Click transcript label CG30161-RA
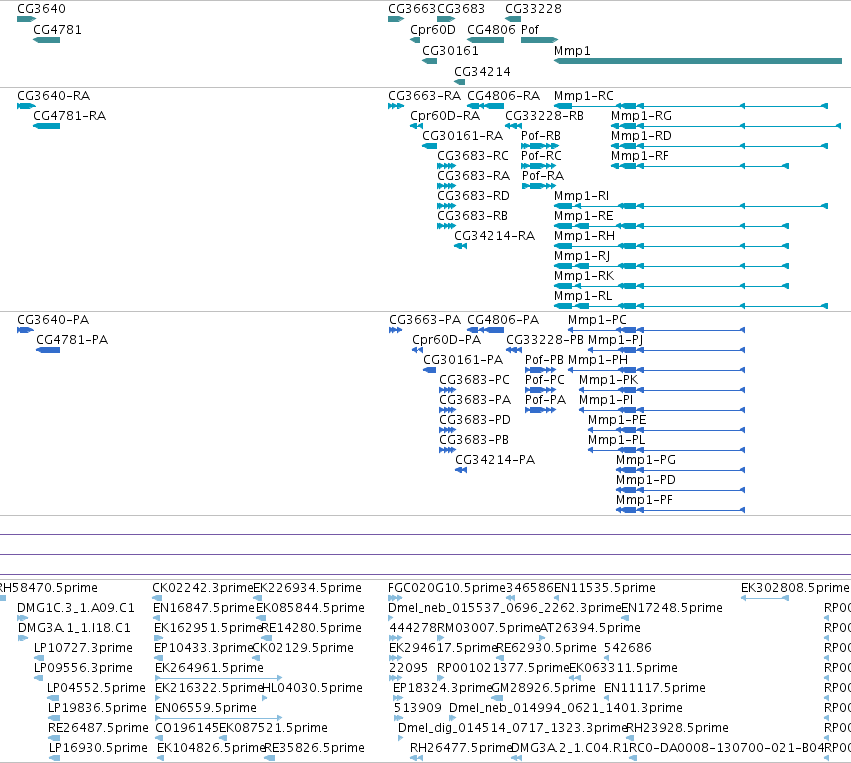This screenshot has width=851, height=763. [x=462, y=136]
